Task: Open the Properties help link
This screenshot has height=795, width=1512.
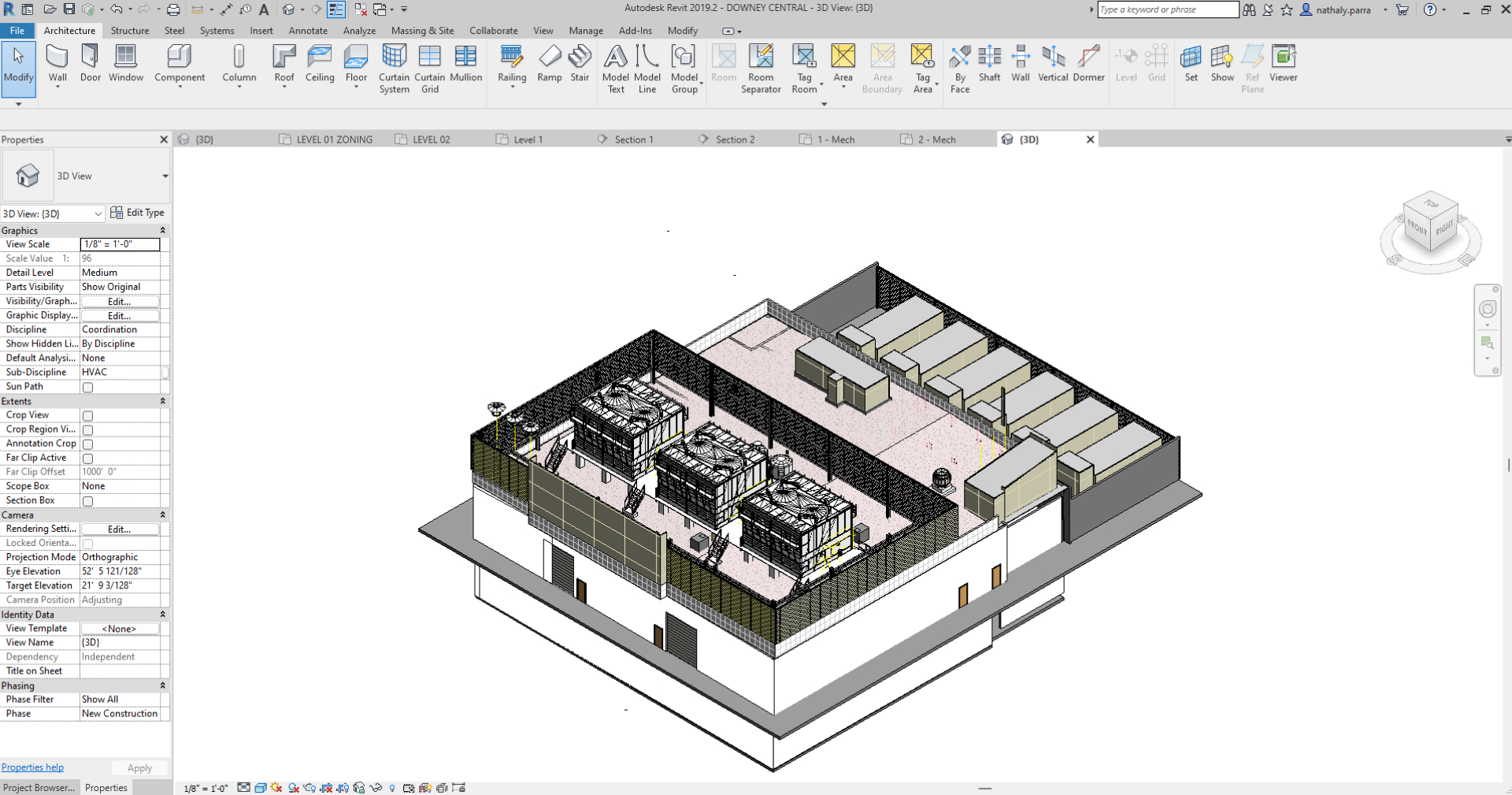Action: click(x=32, y=767)
